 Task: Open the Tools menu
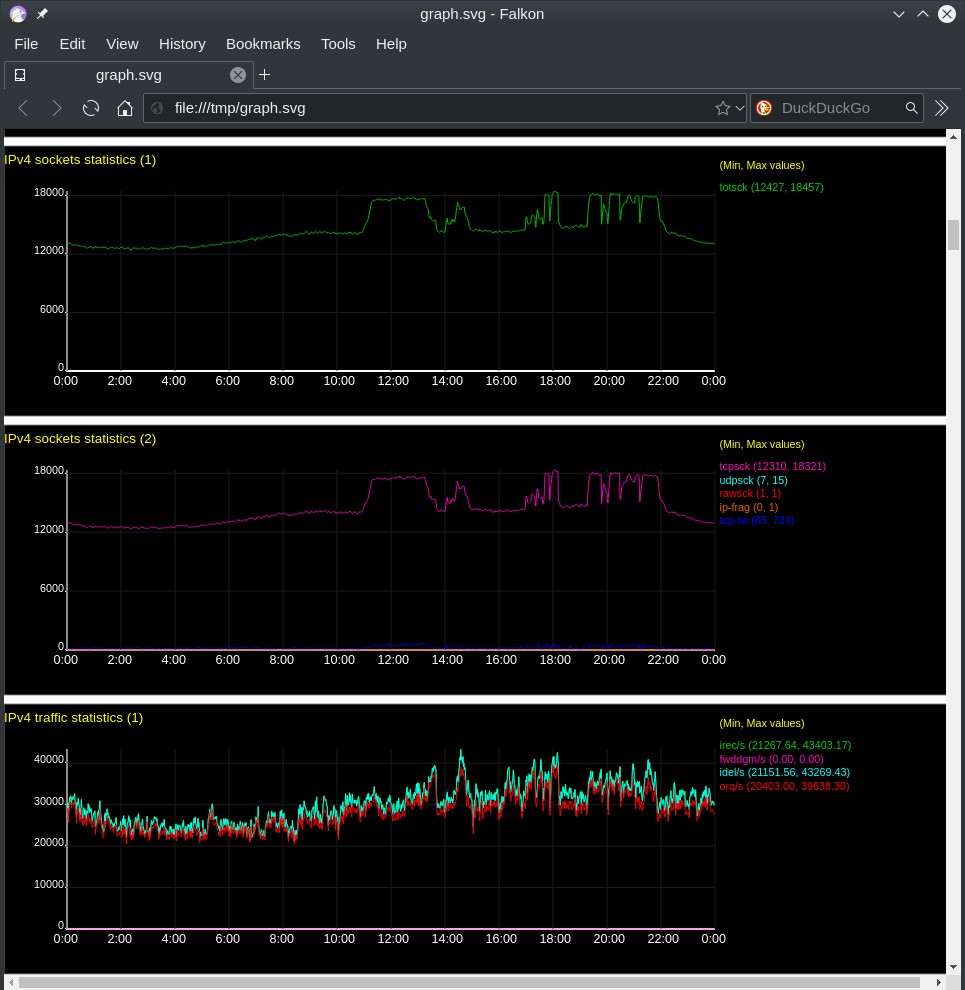pyautogui.click(x=338, y=44)
